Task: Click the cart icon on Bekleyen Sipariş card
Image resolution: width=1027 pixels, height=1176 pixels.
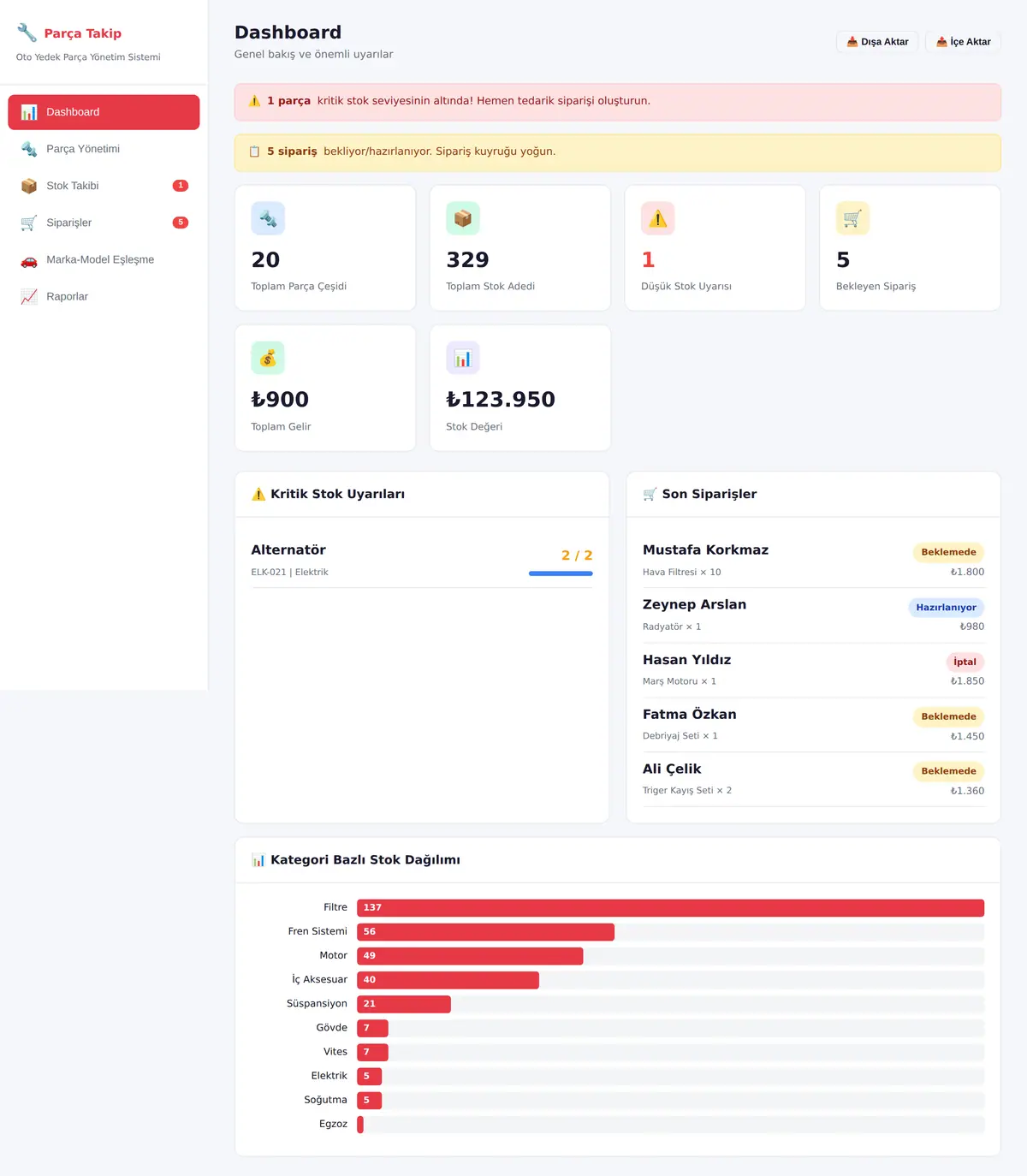Action: (852, 218)
